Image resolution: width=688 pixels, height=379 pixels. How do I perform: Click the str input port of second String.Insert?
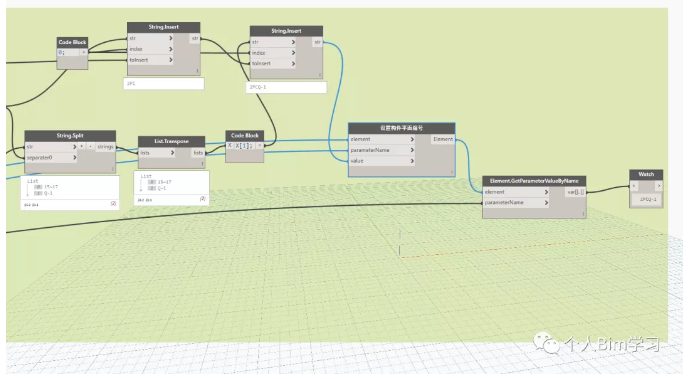pos(273,42)
